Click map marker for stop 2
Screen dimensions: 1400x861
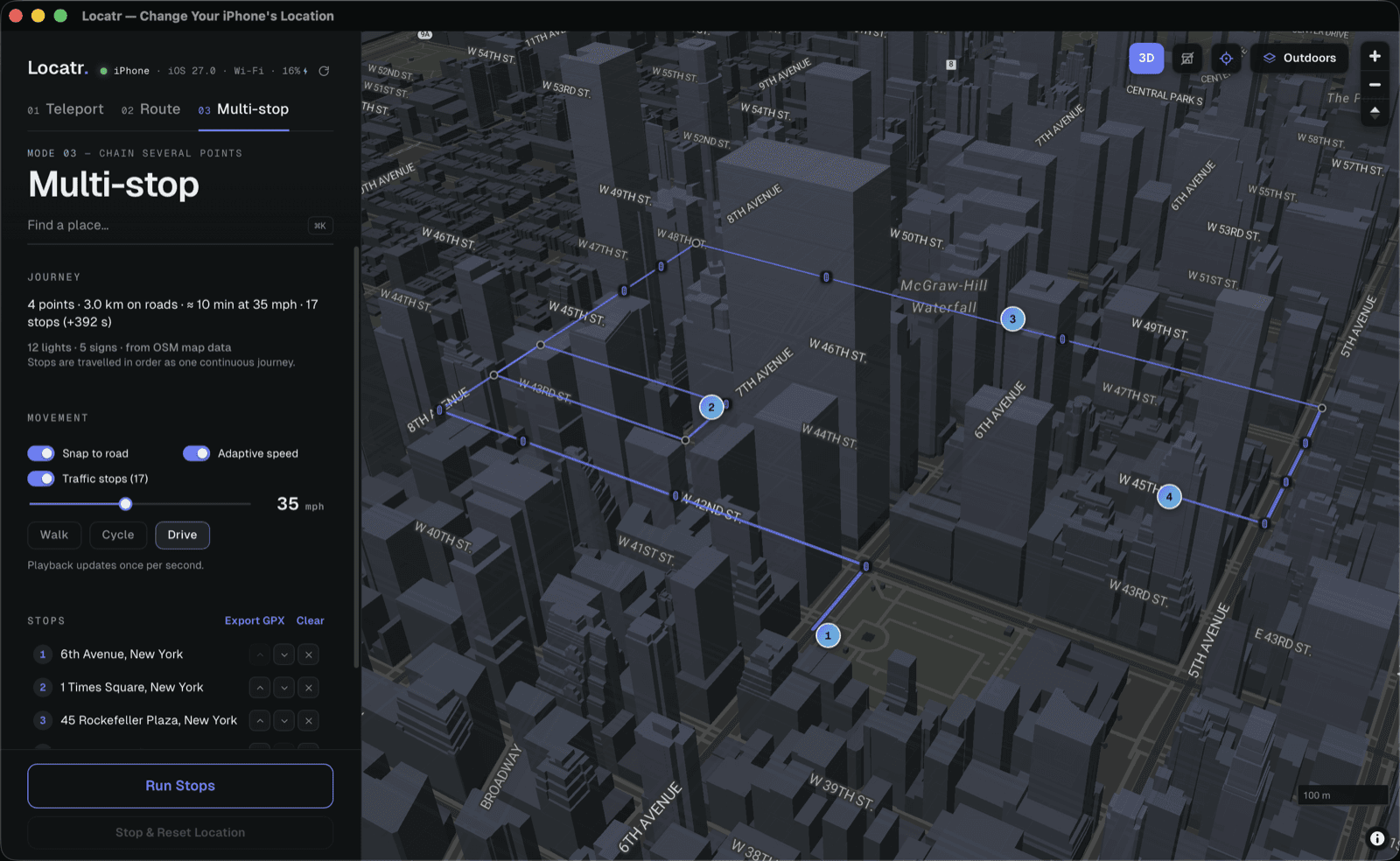pyautogui.click(x=711, y=408)
